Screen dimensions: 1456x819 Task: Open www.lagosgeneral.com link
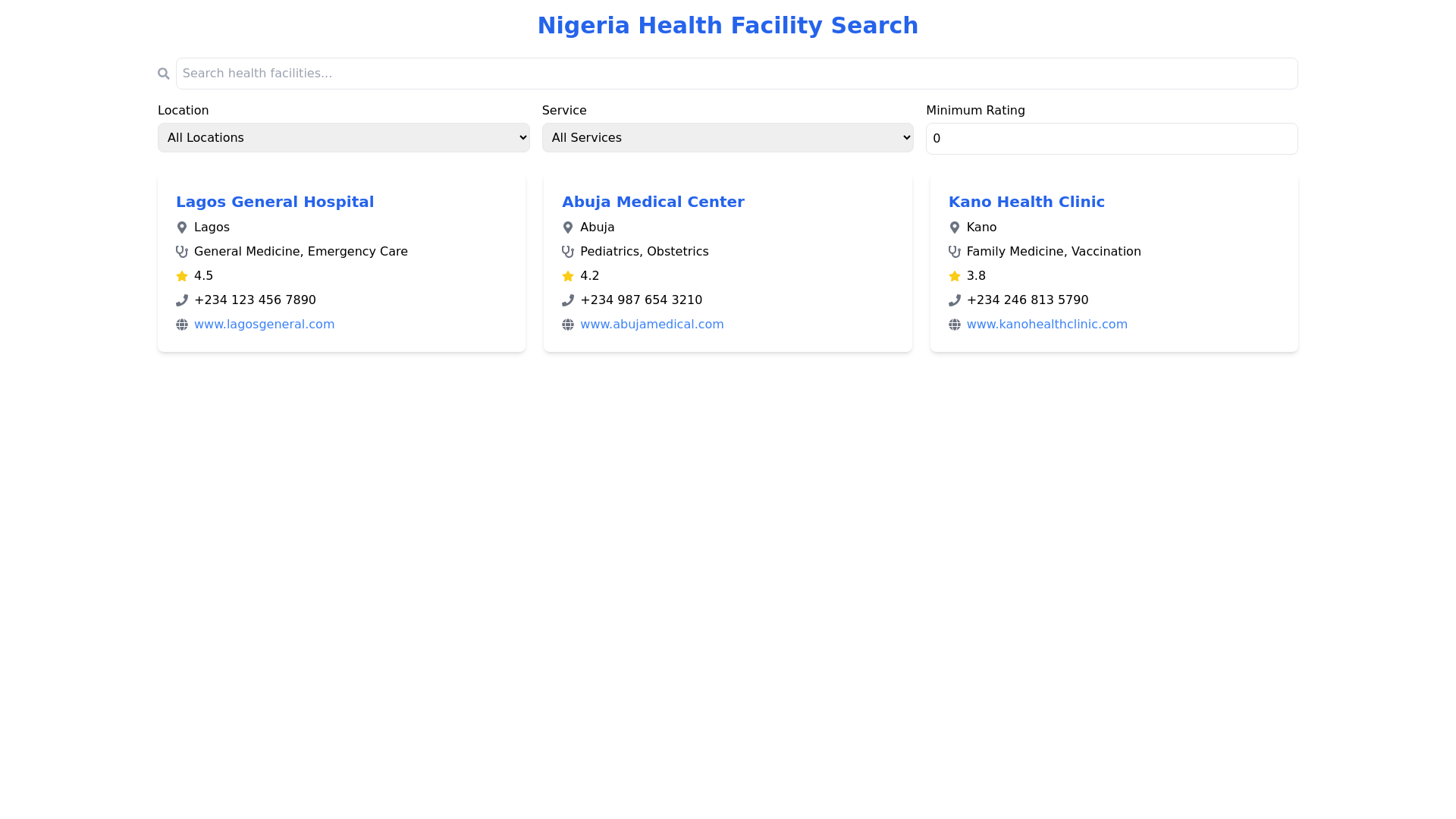pos(264,325)
